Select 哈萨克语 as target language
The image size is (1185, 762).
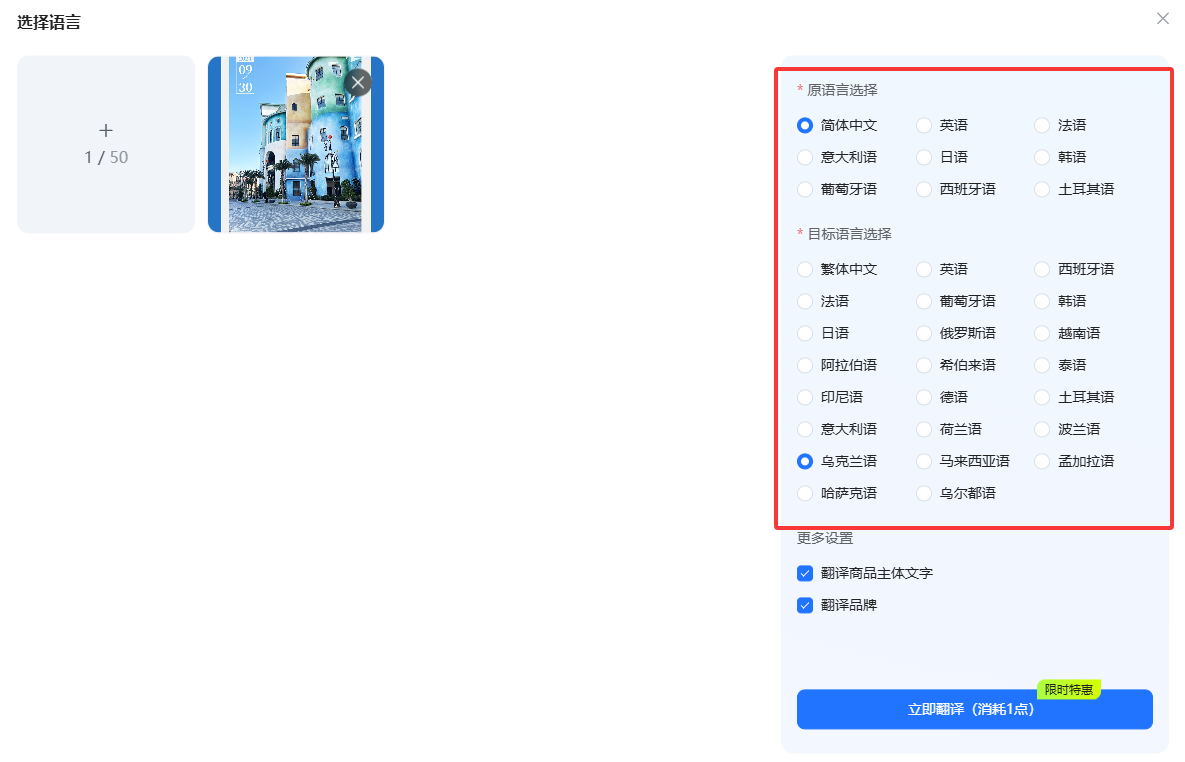pyautogui.click(x=805, y=493)
